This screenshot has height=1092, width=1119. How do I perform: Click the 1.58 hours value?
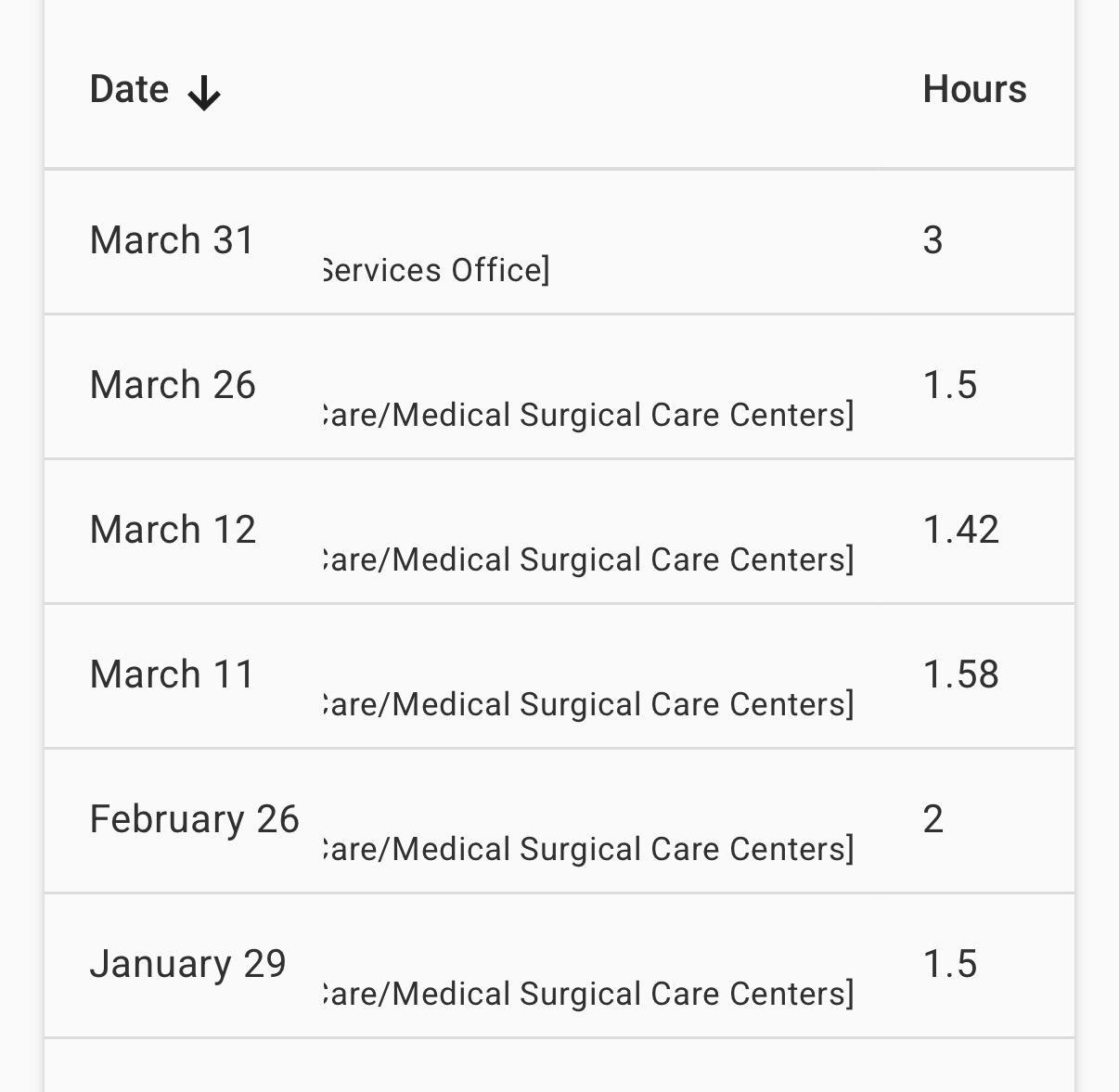coord(961,674)
